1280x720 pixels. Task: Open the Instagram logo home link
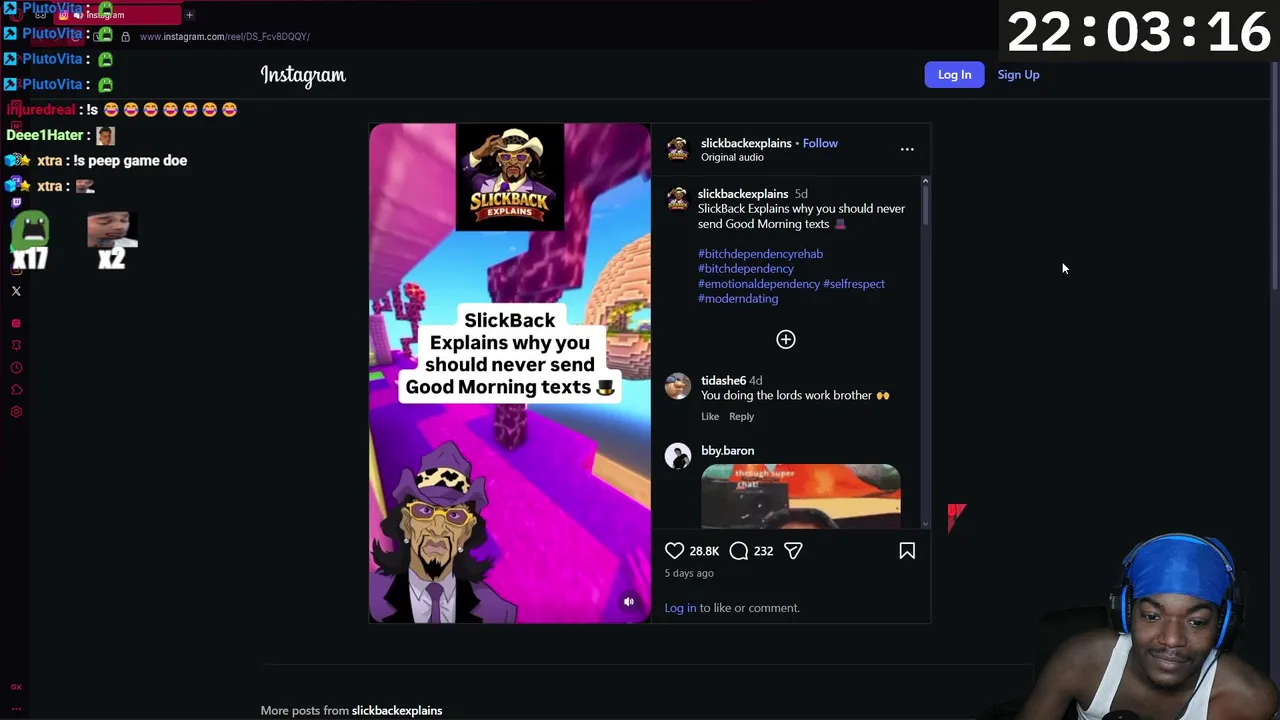(303, 76)
